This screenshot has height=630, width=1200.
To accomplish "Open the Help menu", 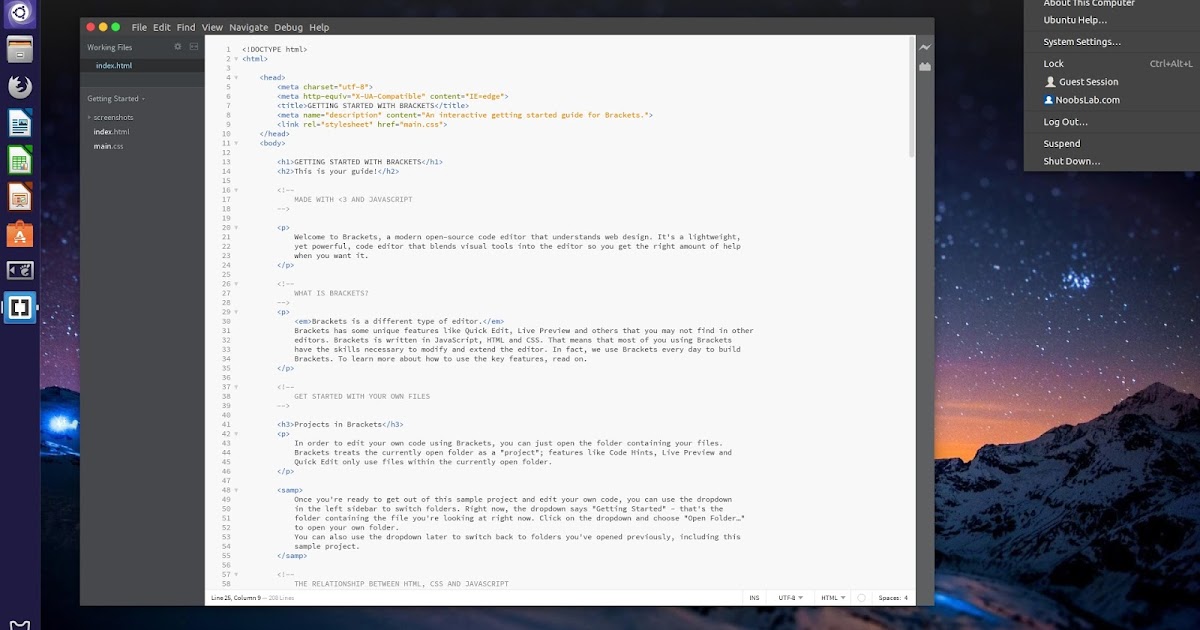I will pos(319,27).
